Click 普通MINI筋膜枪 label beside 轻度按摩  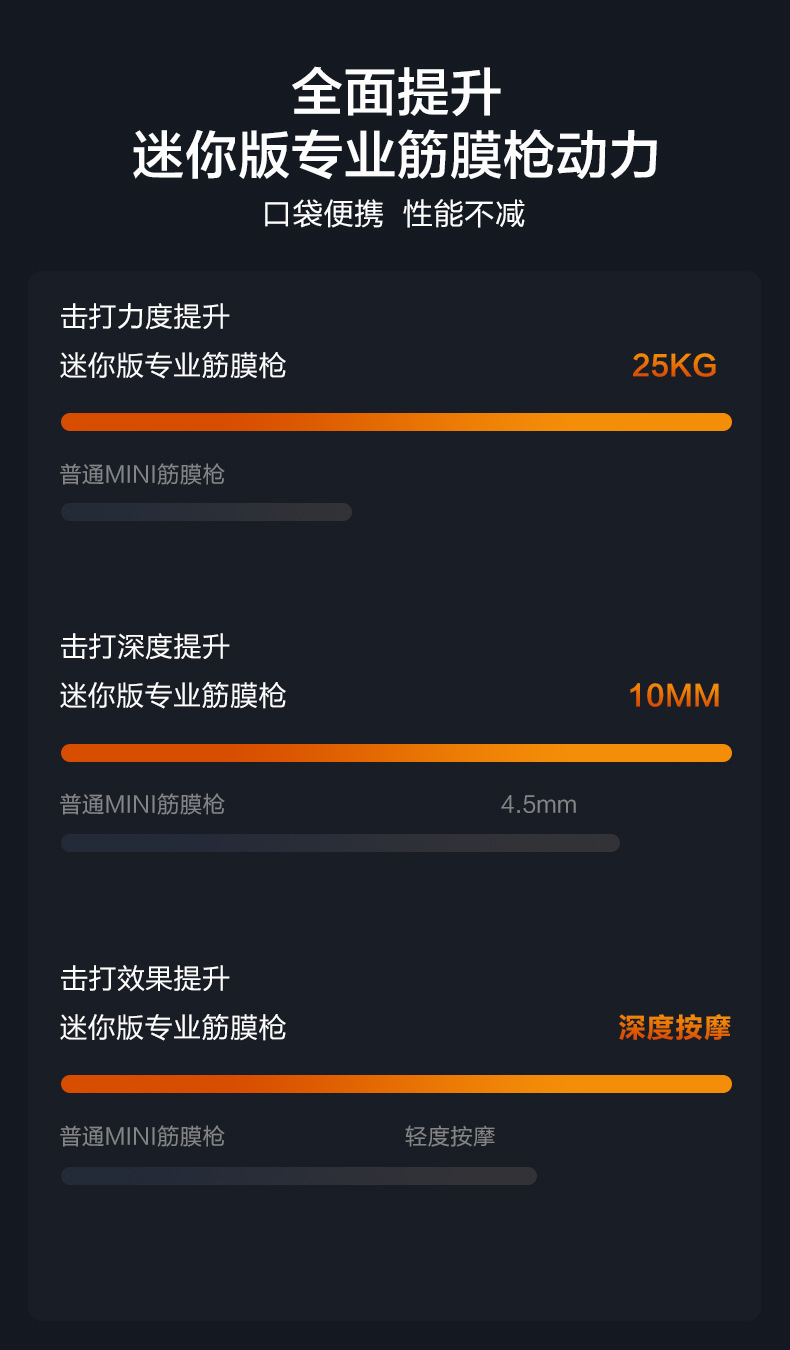click(x=142, y=1136)
